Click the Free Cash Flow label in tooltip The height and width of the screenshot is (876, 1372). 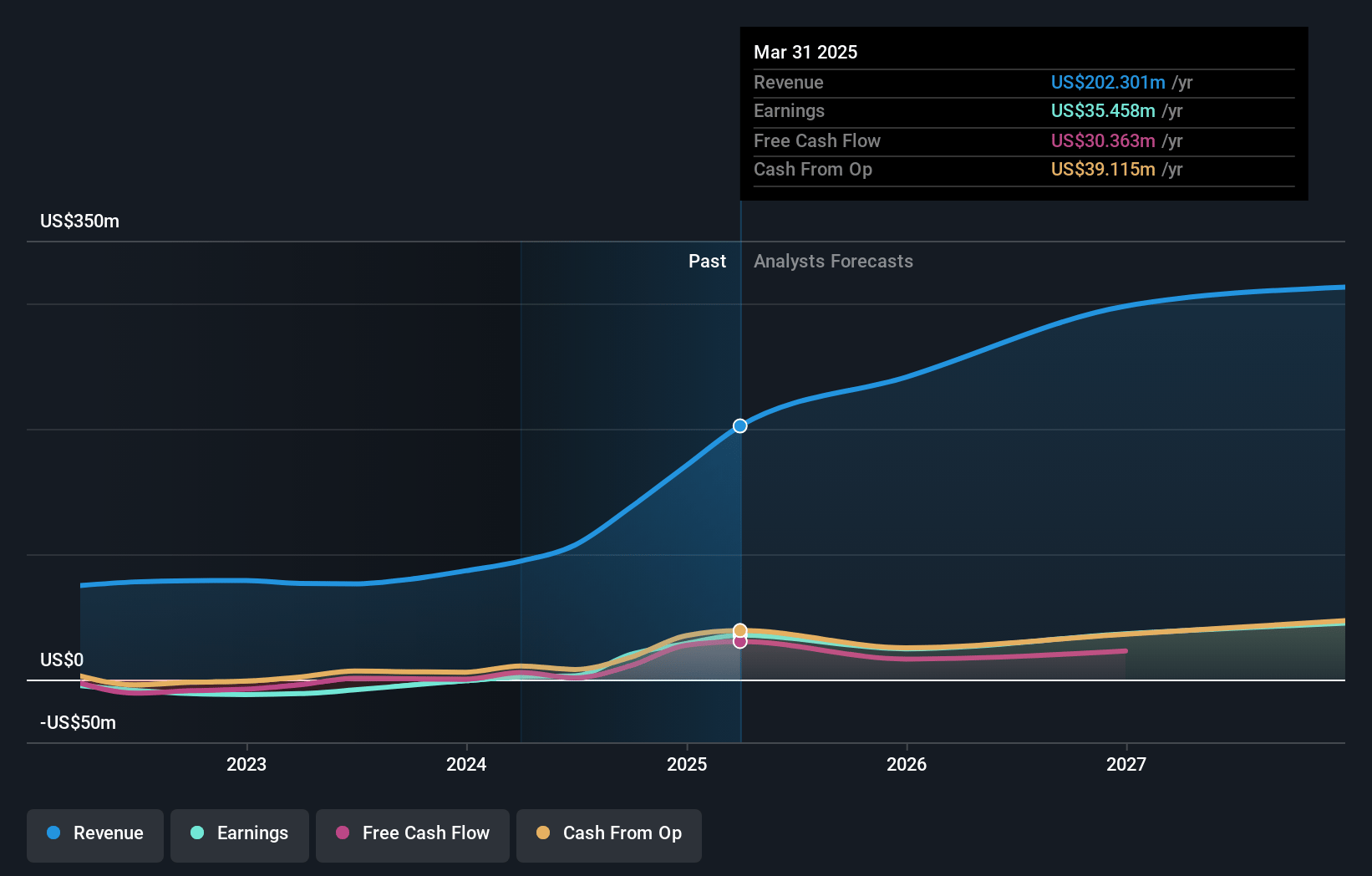click(x=817, y=140)
